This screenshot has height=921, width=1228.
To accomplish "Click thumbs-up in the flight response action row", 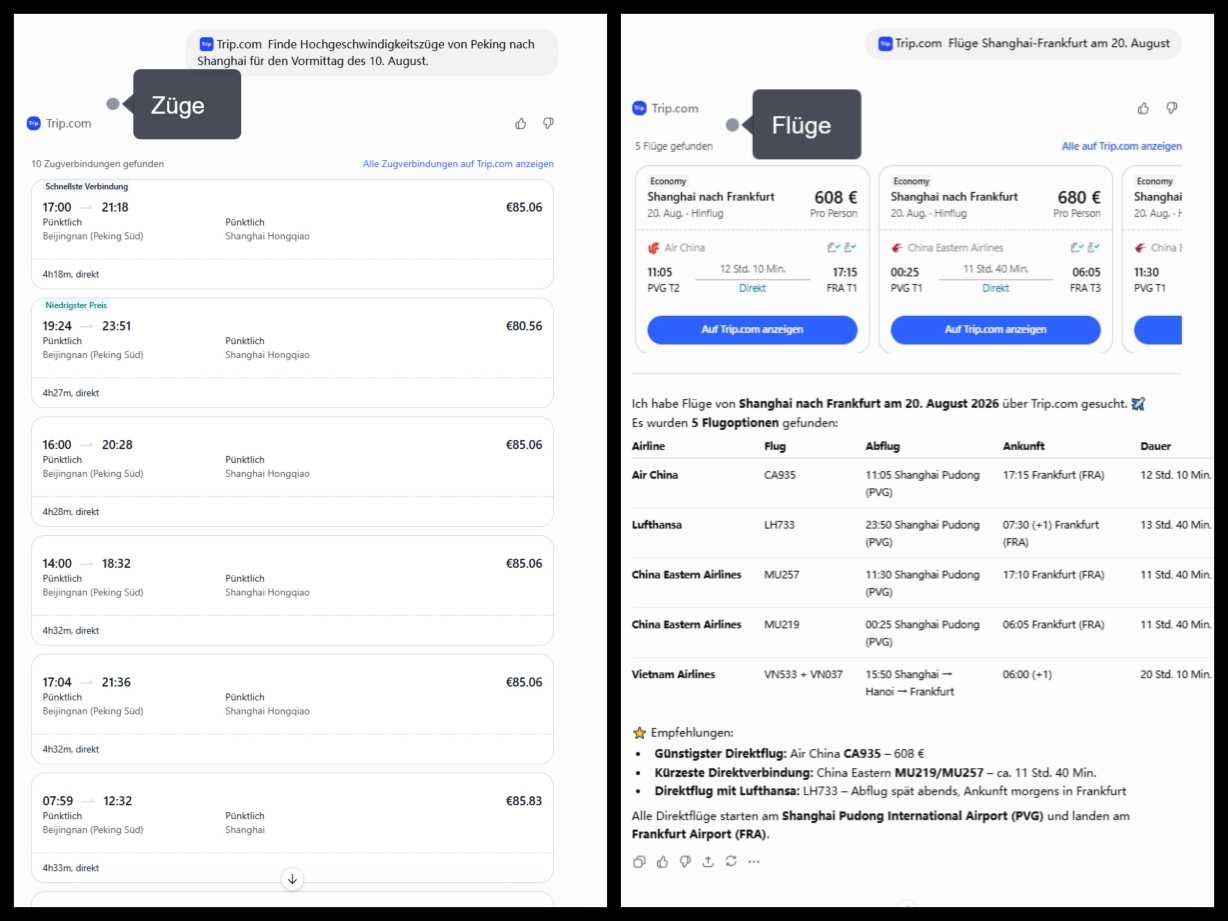I will click(662, 862).
